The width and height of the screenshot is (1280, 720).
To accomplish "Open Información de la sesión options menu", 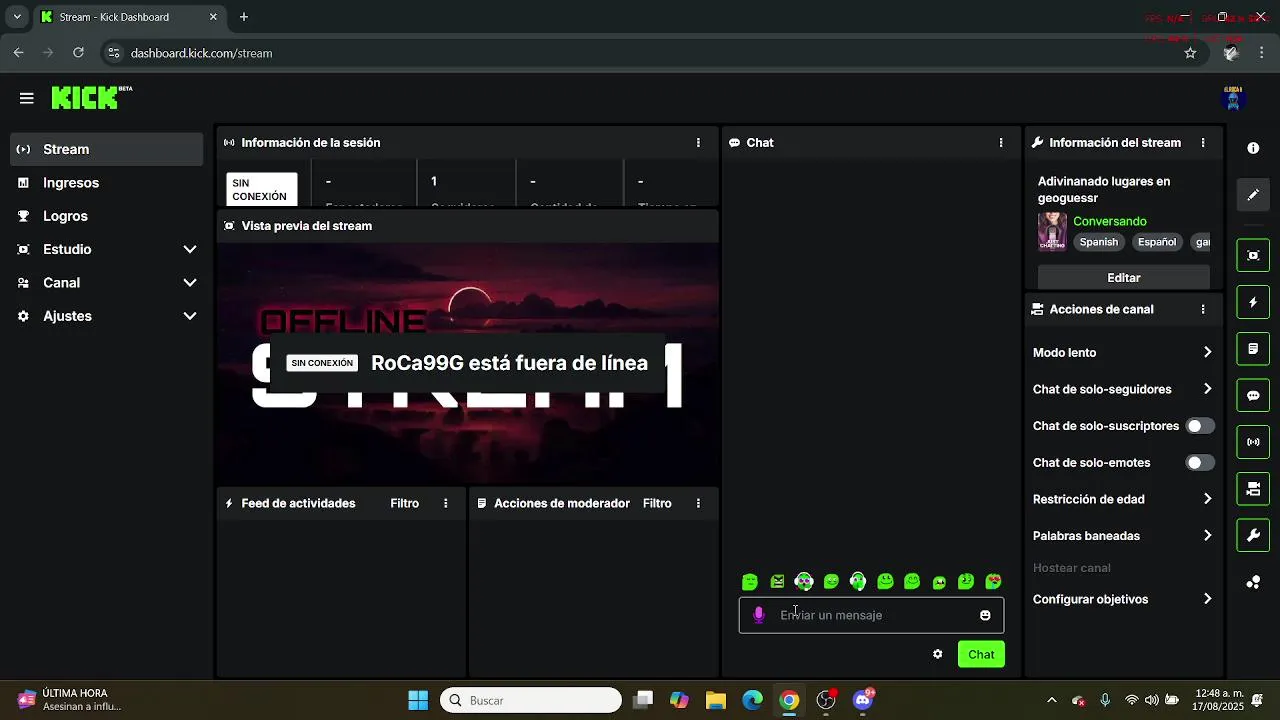I will coord(698,143).
